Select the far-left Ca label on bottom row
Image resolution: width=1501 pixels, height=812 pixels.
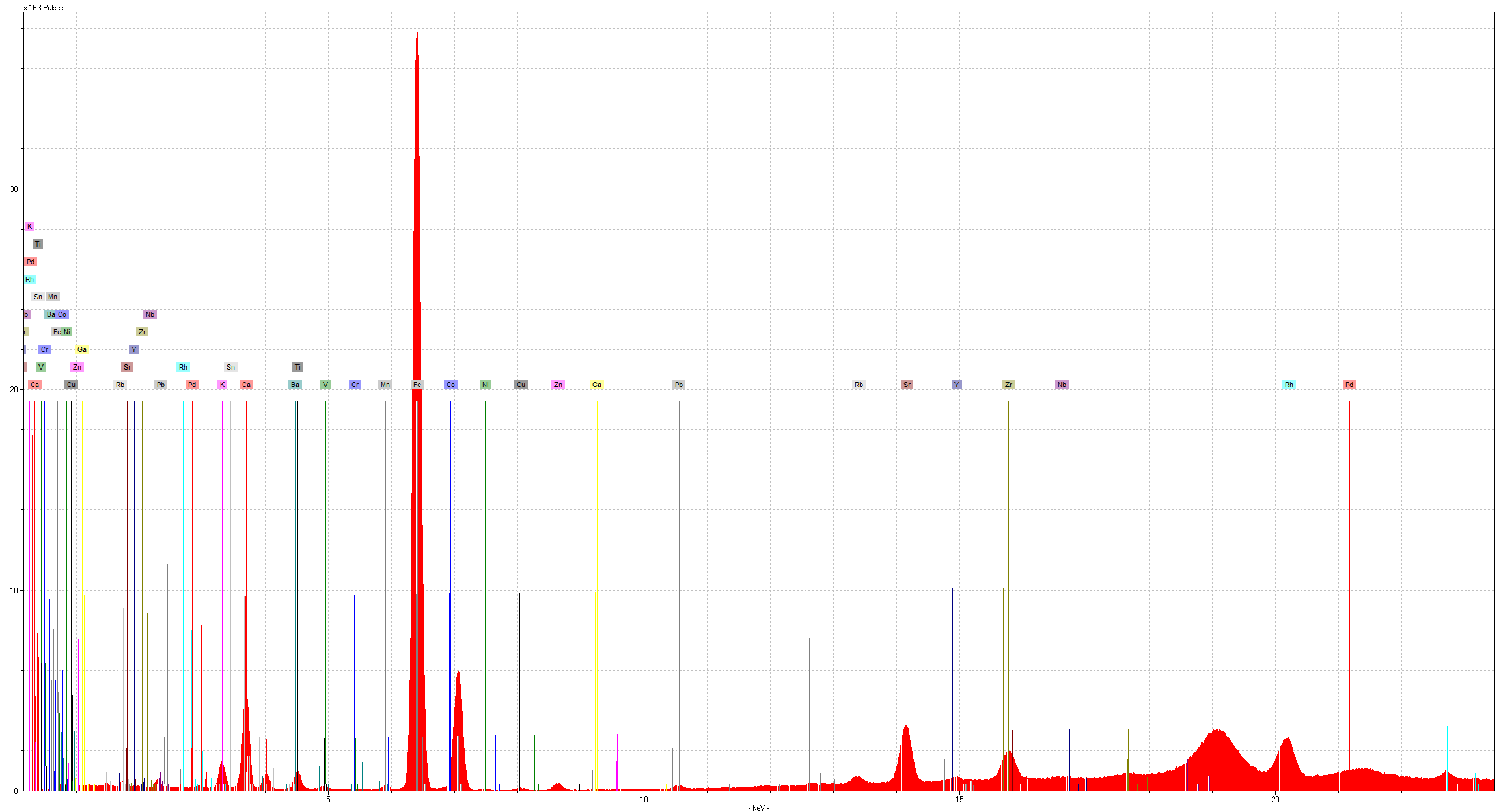[x=34, y=385]
